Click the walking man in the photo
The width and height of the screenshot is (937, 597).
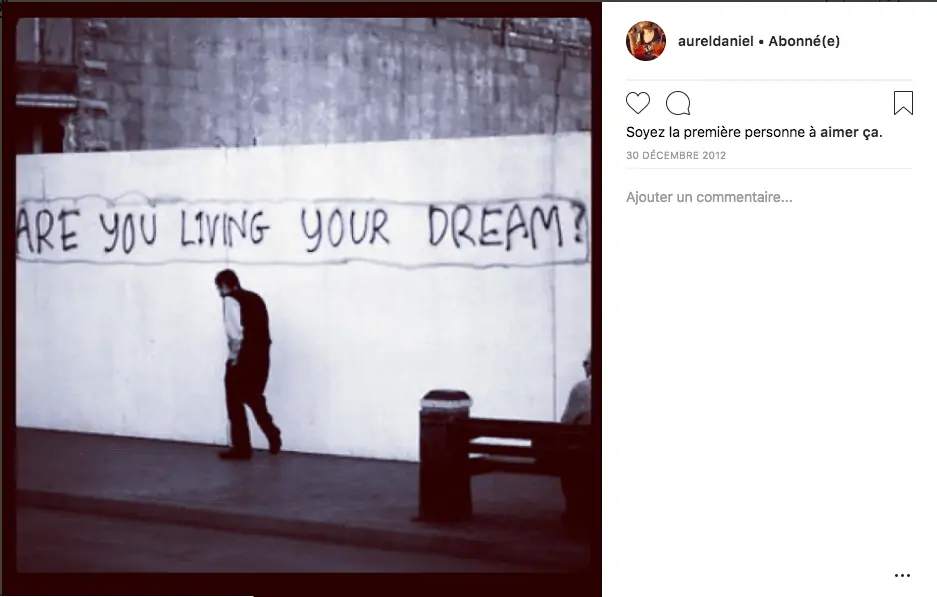tap(246, 364)
